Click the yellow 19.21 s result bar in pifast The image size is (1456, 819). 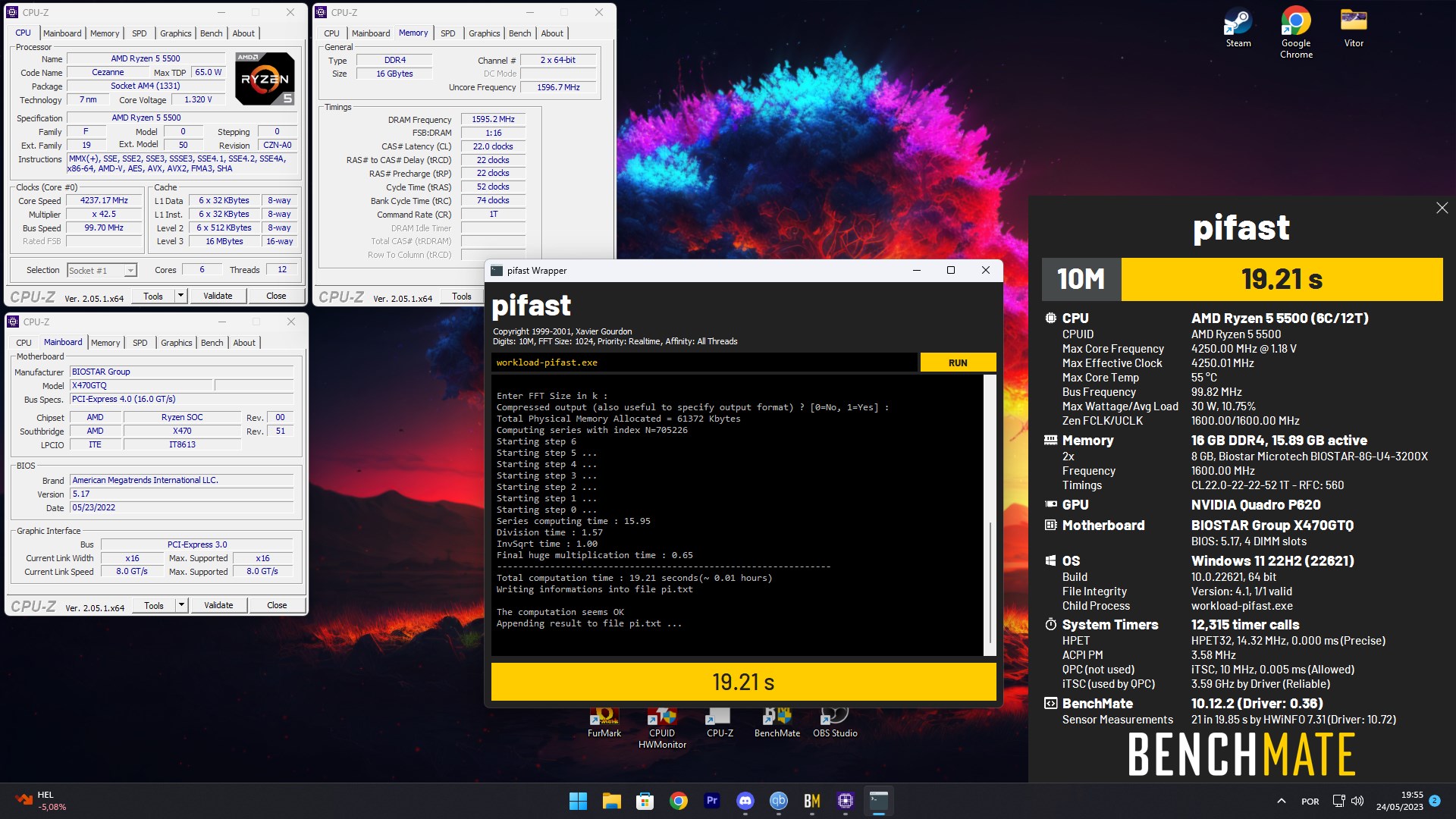(x=743, y=682)
